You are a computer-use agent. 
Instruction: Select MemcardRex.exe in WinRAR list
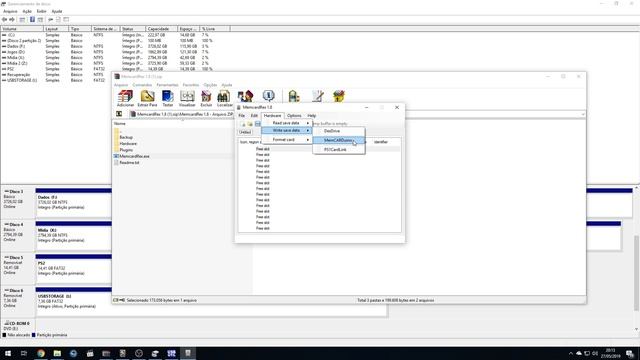[134, 156]
